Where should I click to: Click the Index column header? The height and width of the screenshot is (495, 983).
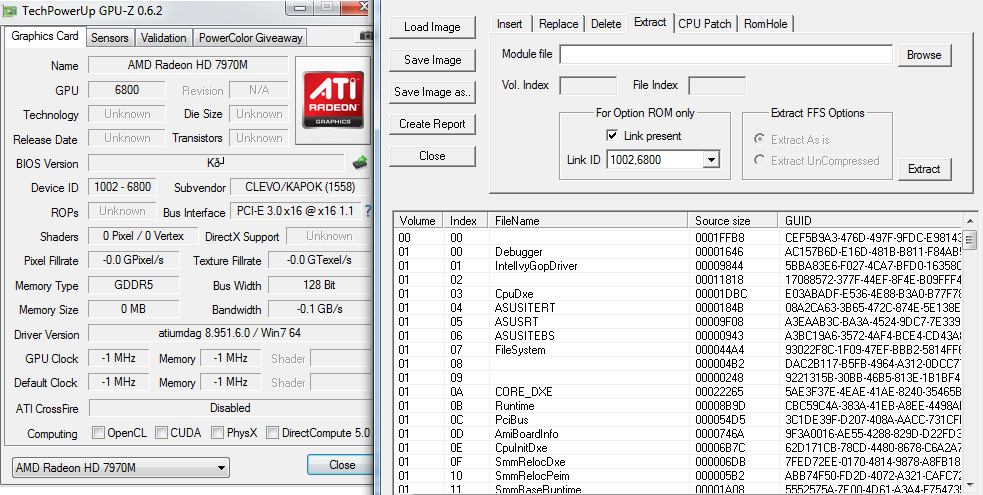point(465,221)
